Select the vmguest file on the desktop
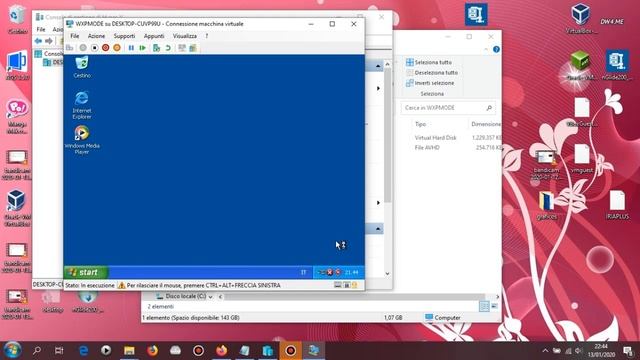Image resolution: width=640 pixels, height=360 pixels. 582,158
